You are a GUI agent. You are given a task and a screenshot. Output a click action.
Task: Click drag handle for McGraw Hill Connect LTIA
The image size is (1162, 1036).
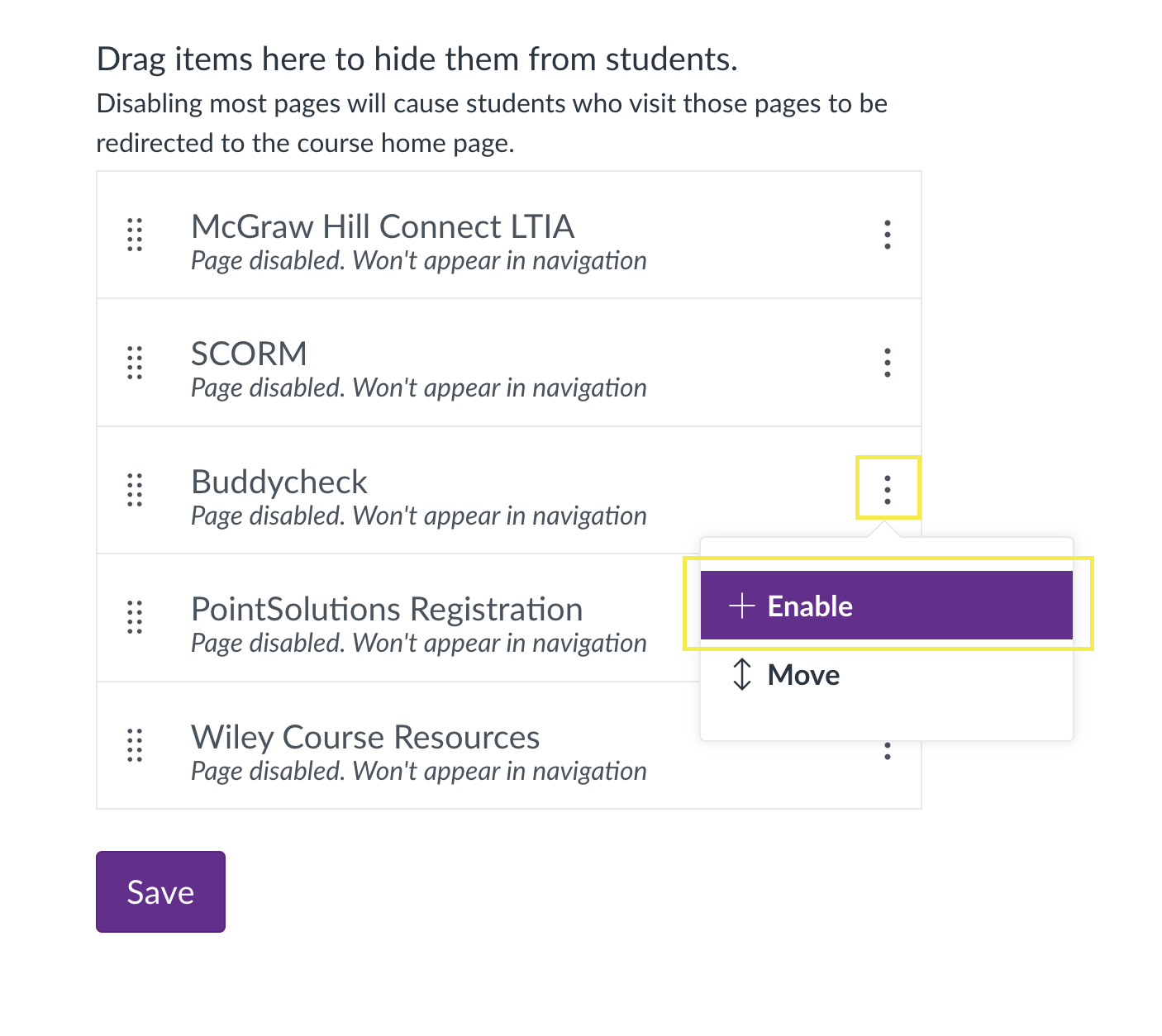coord(135,235)
